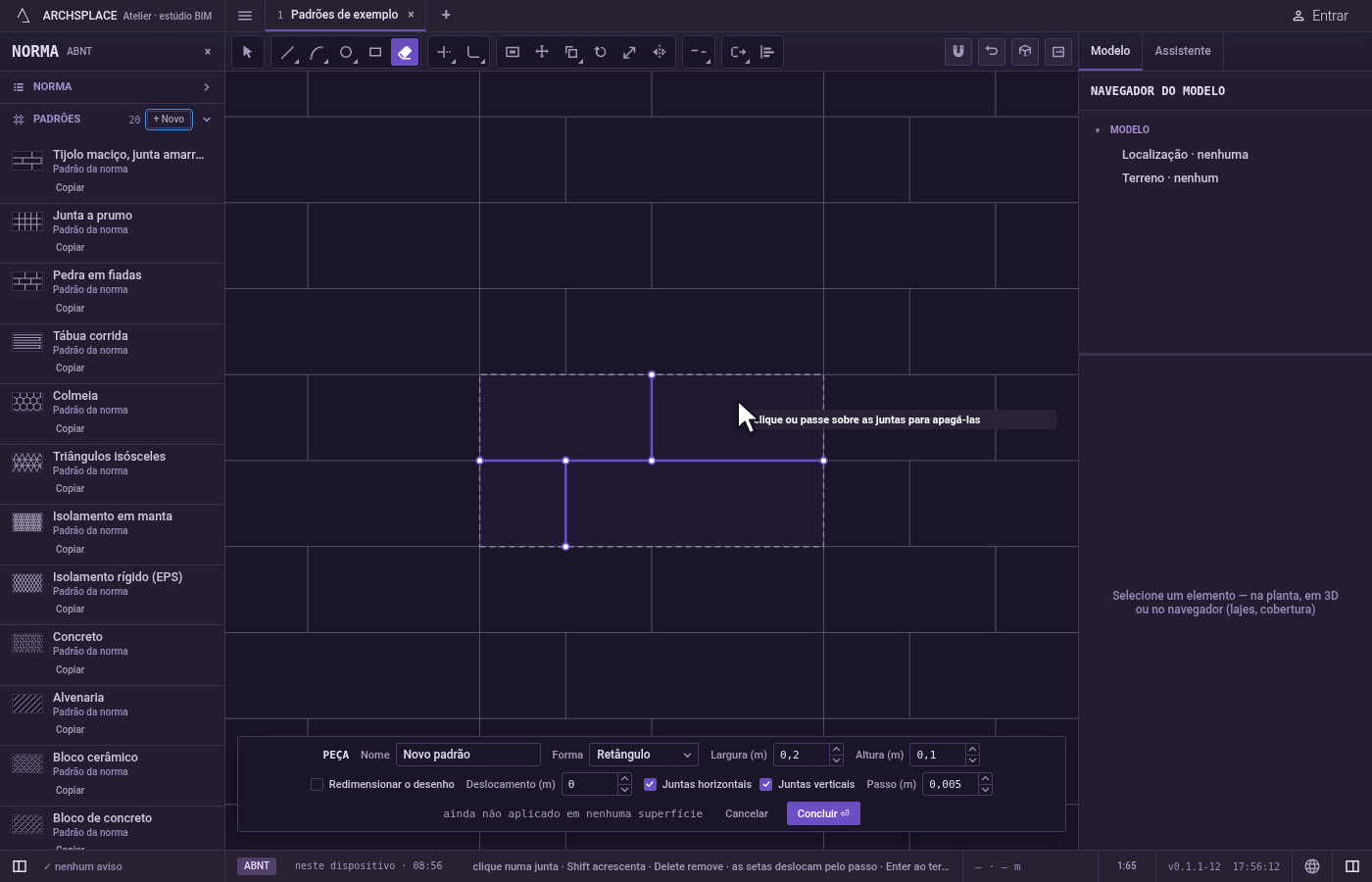Uncheck Juntas horizontais checkbox

650,784
